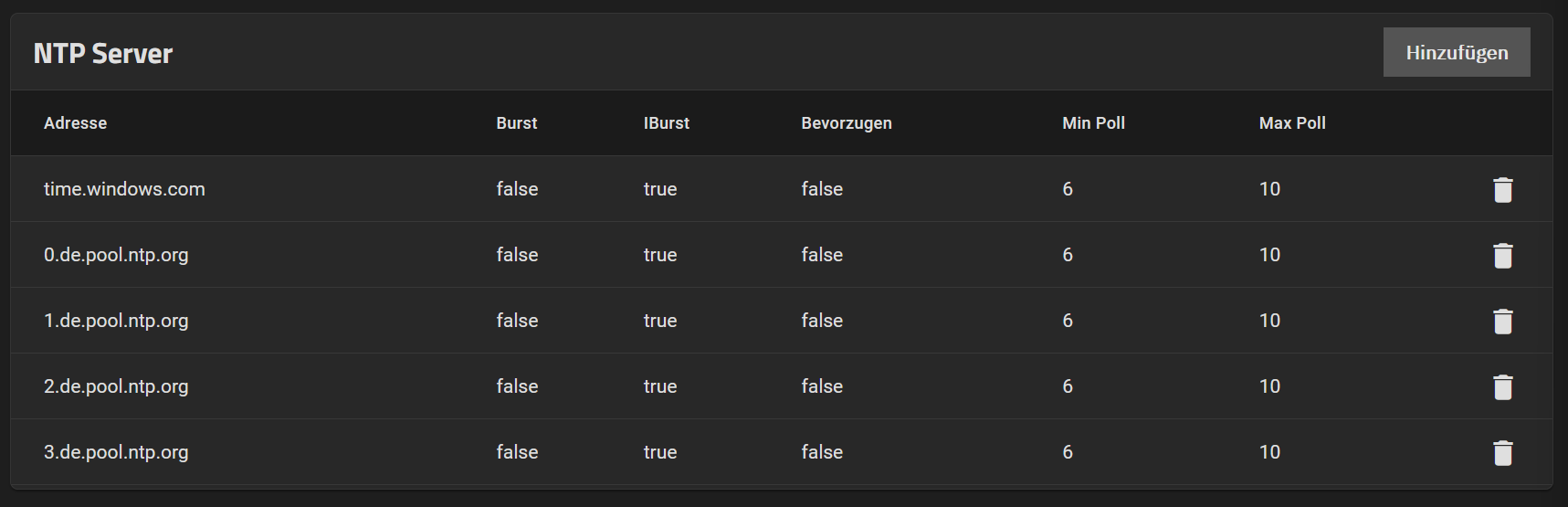Click the IBurst column header
Viewport: 1568px width, 507px height.
point(666,123)
